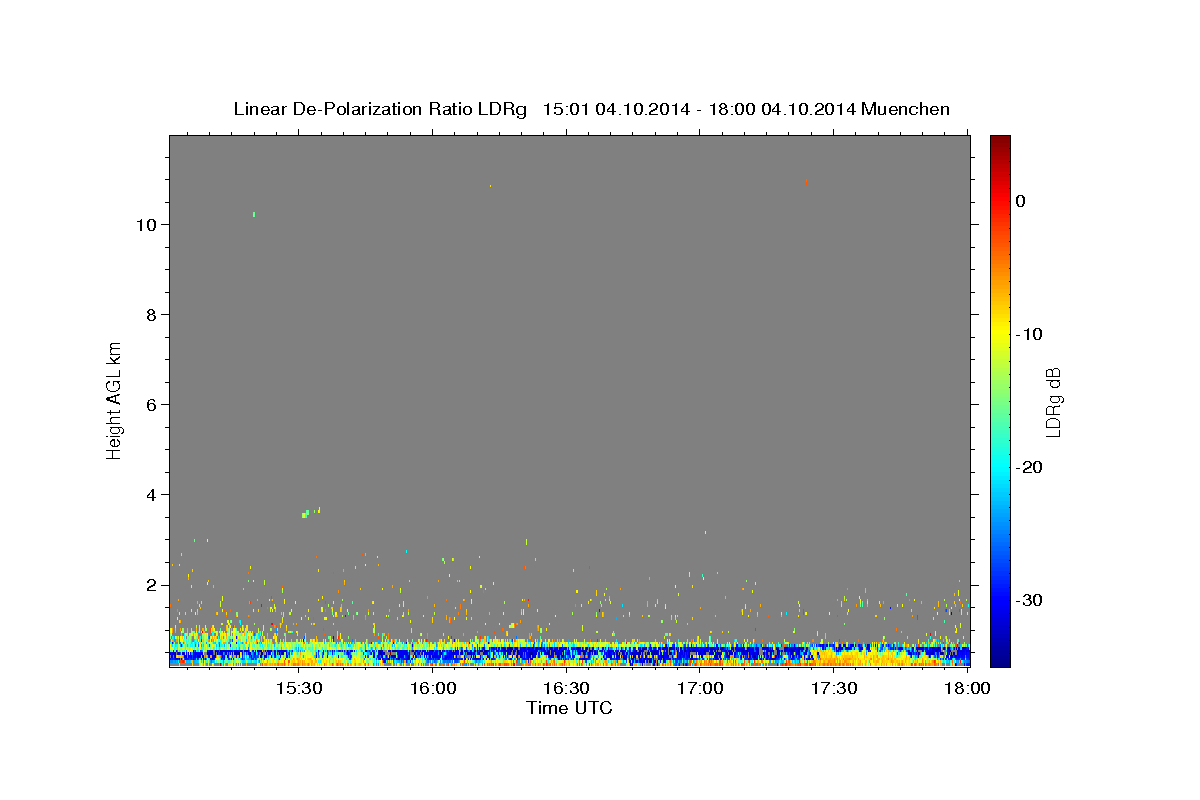The height and width of the screenshot is (800, 1200).
Task: Click the 16:00 time tick label
Action: click(x=433, y=689)
